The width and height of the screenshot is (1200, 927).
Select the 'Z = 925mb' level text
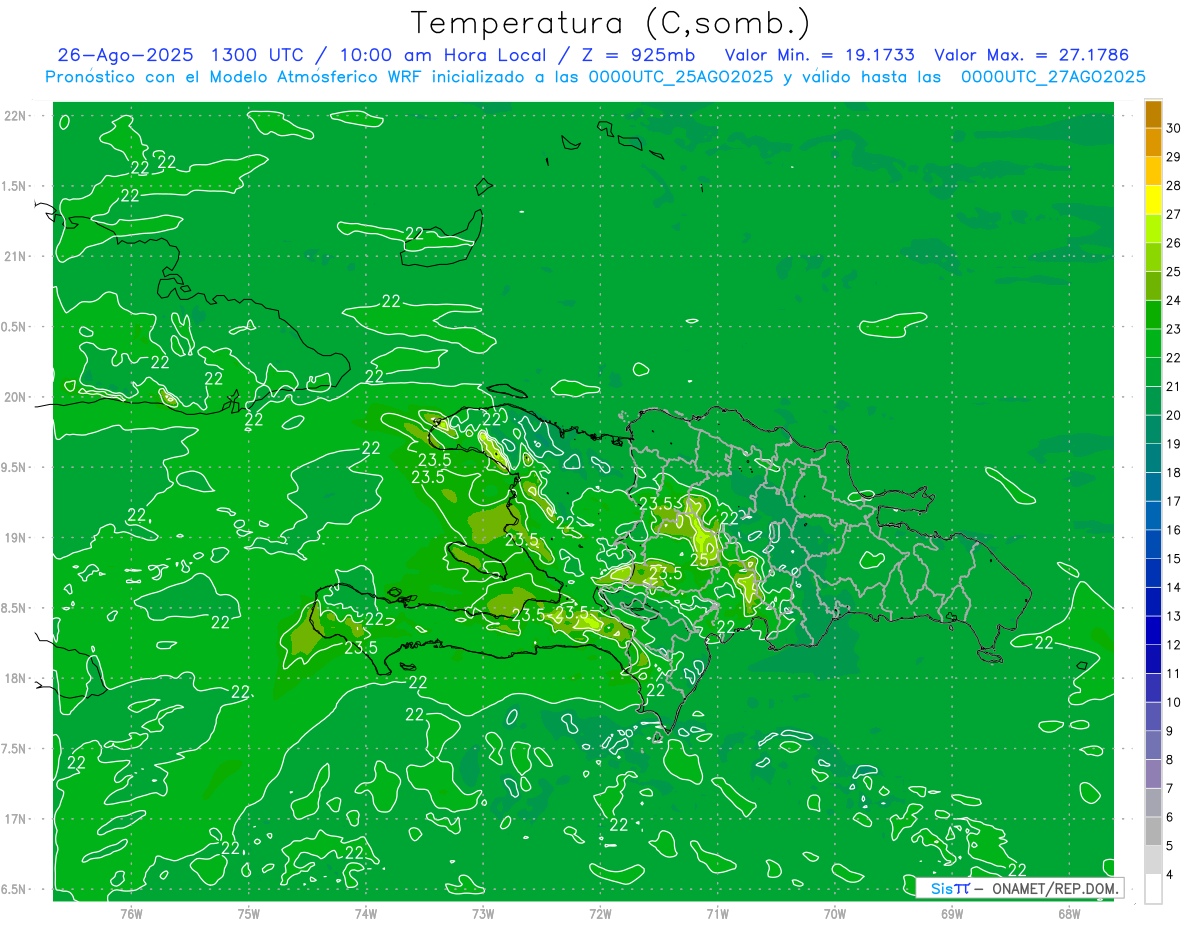(636, 56)
